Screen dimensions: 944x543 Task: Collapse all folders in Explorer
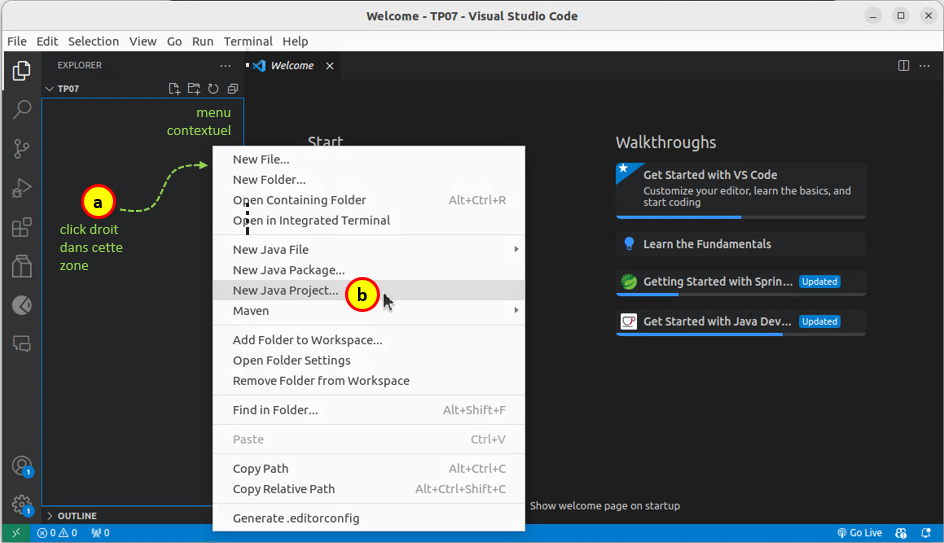coord(232,89)
